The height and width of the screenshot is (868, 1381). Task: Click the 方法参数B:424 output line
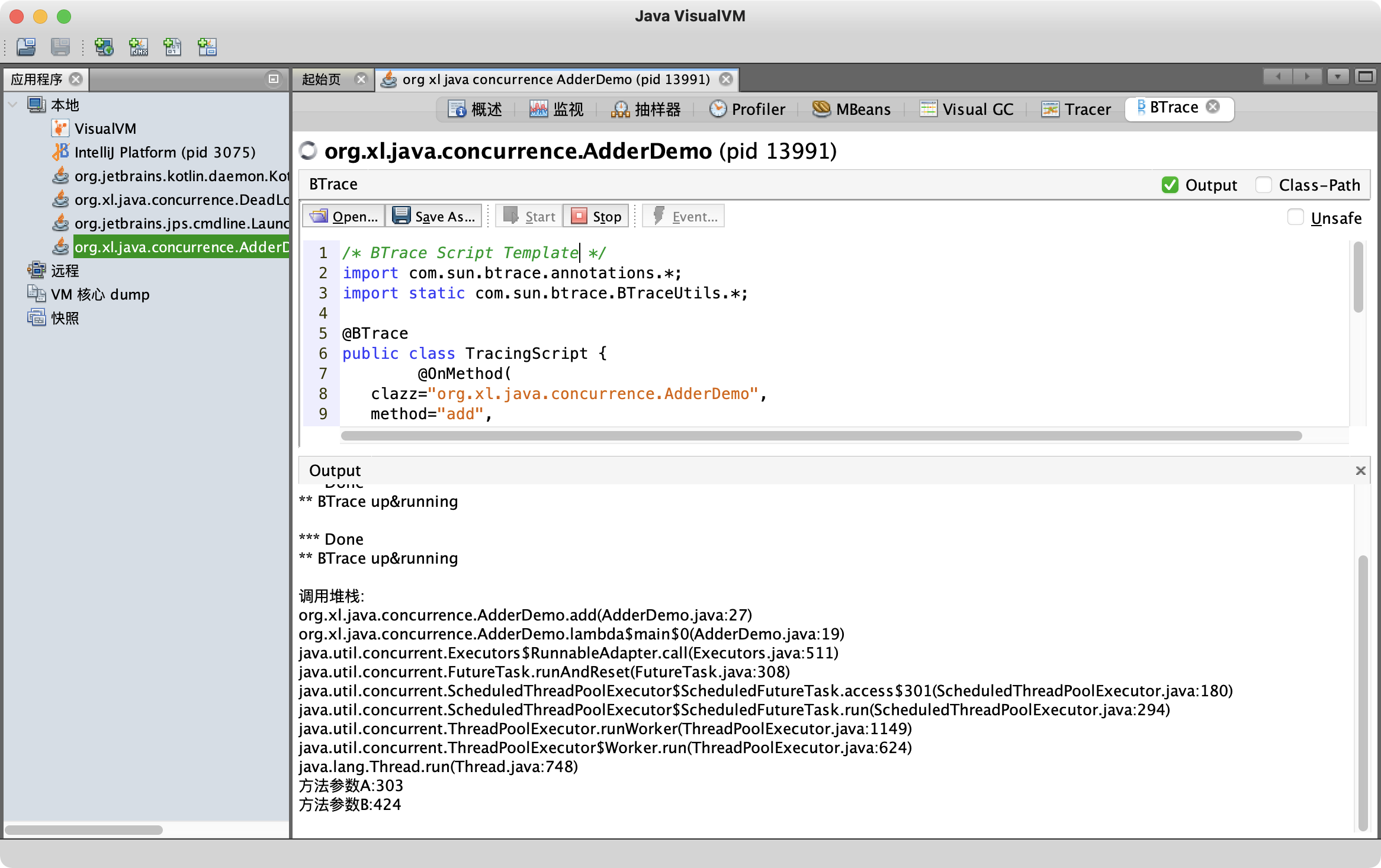pos(350,805)
